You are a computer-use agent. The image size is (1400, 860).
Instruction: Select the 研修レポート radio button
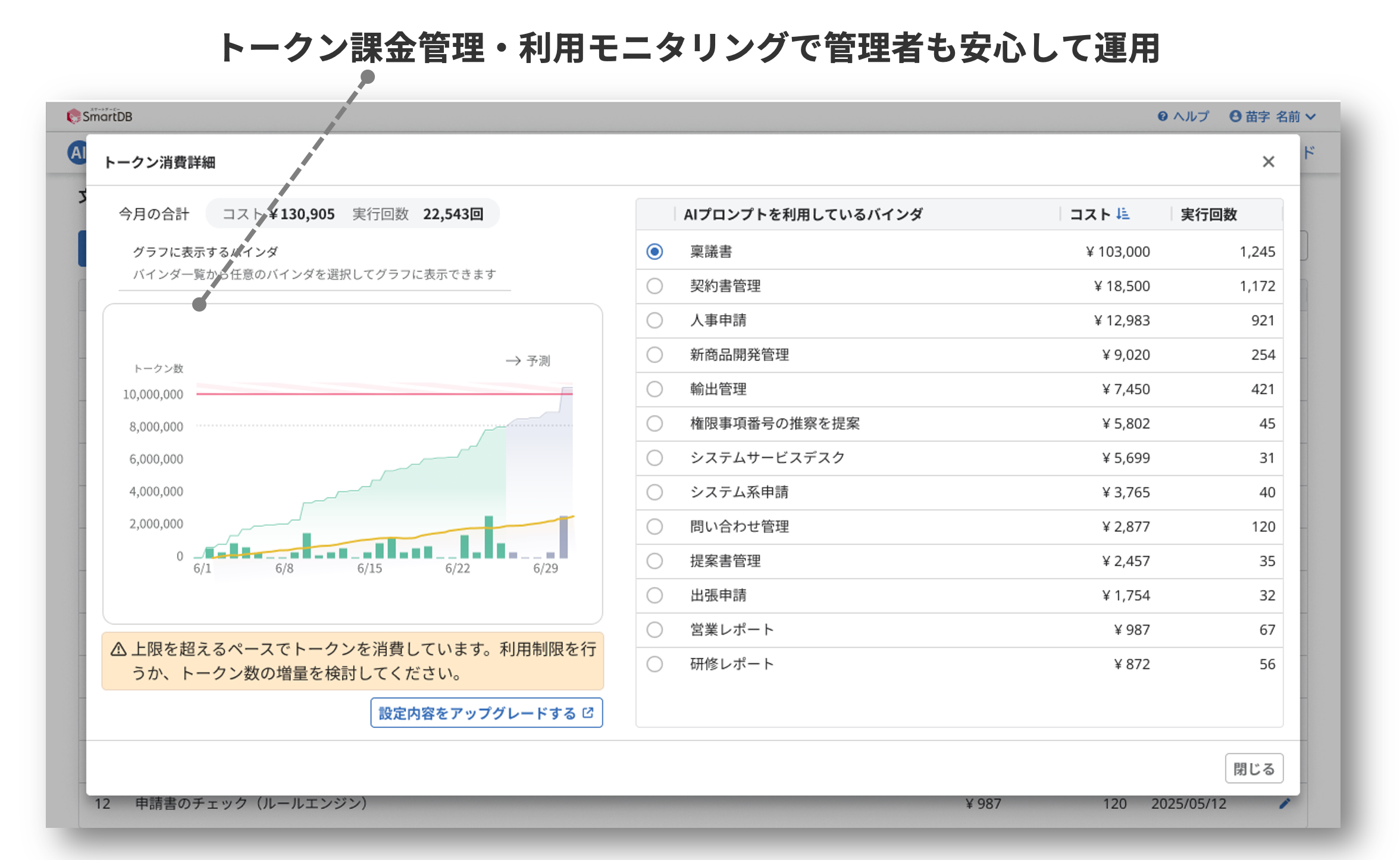[x=654, y=664]
